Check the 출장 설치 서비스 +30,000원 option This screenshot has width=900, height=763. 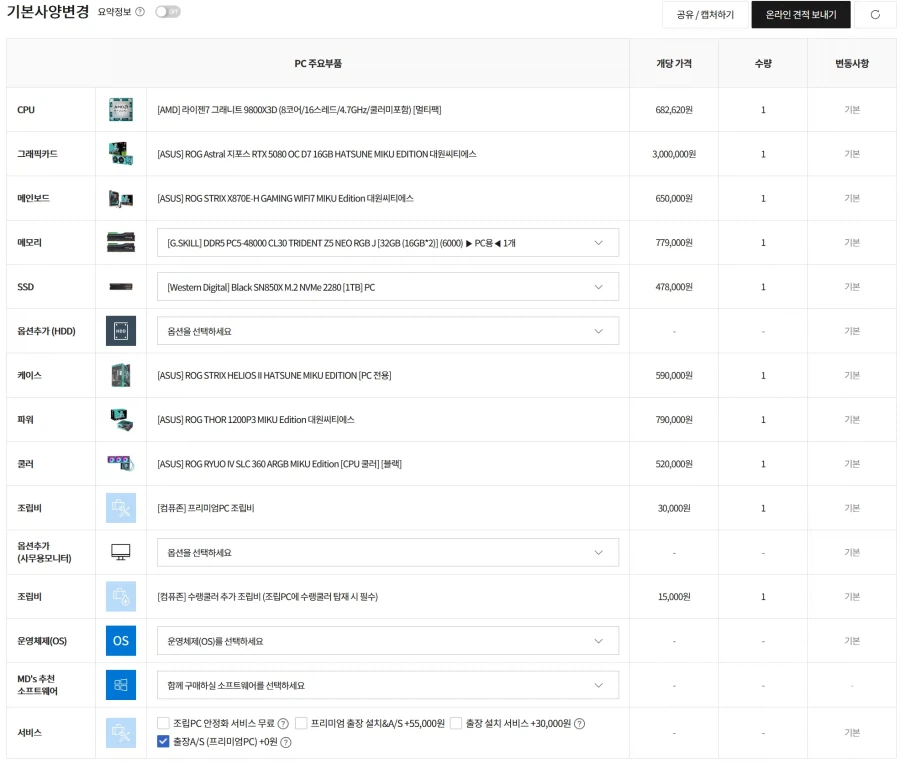click(456, 722)
